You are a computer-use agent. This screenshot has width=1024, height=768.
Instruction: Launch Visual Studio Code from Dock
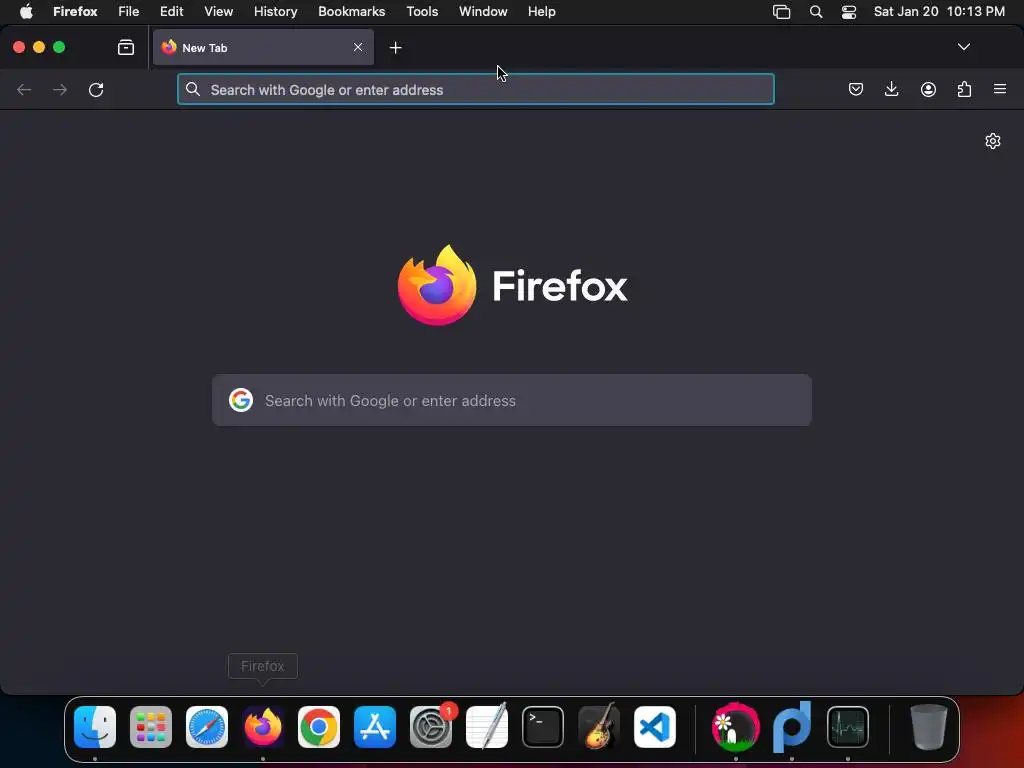pyautogui.click(x=655, y=726)
